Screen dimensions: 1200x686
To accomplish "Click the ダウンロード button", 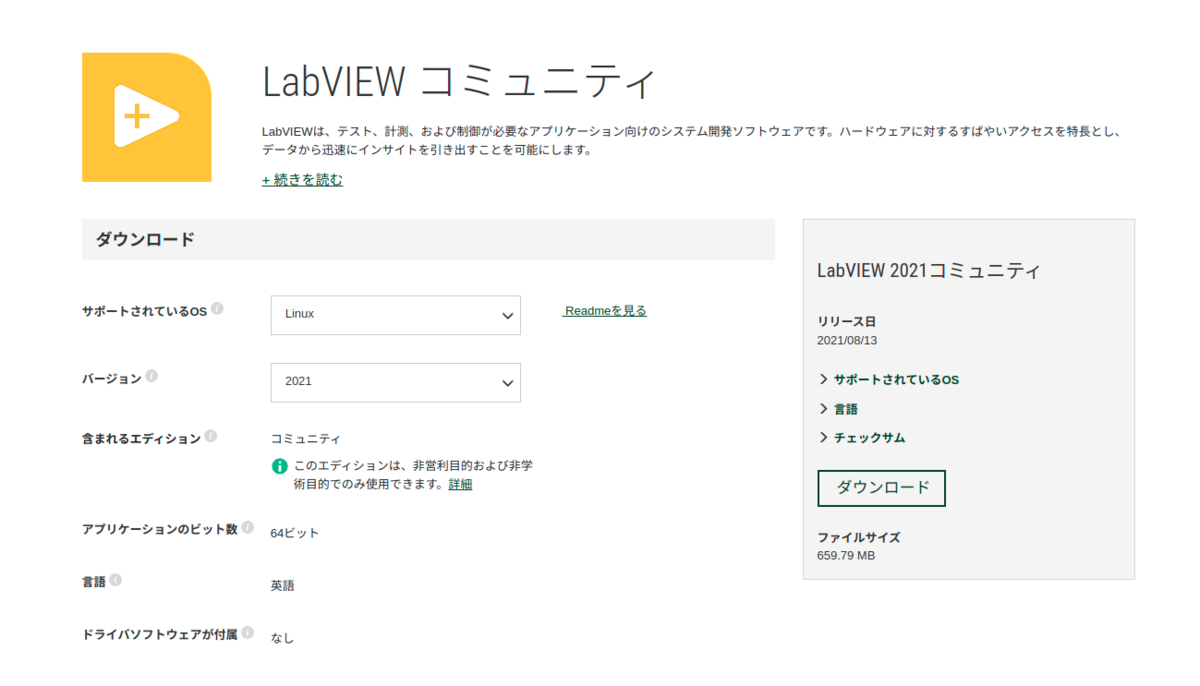I will 882,488.
